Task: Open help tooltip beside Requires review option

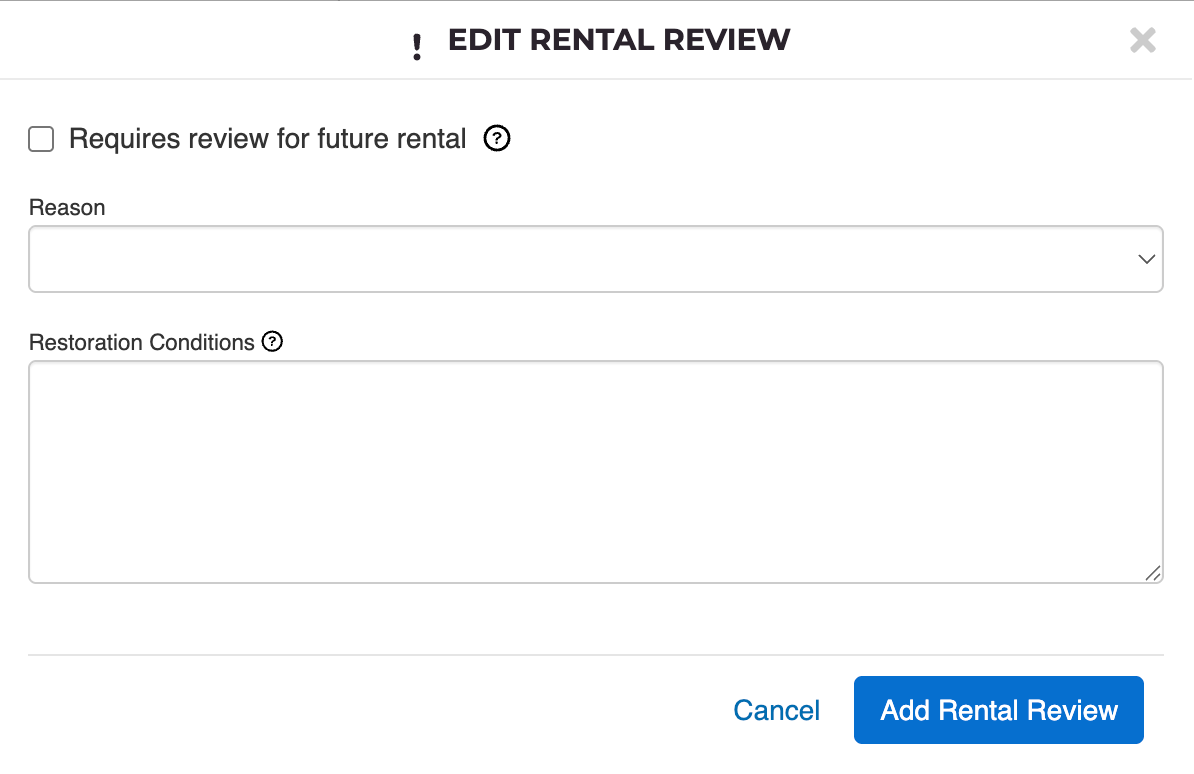Action: pos(497,139)
